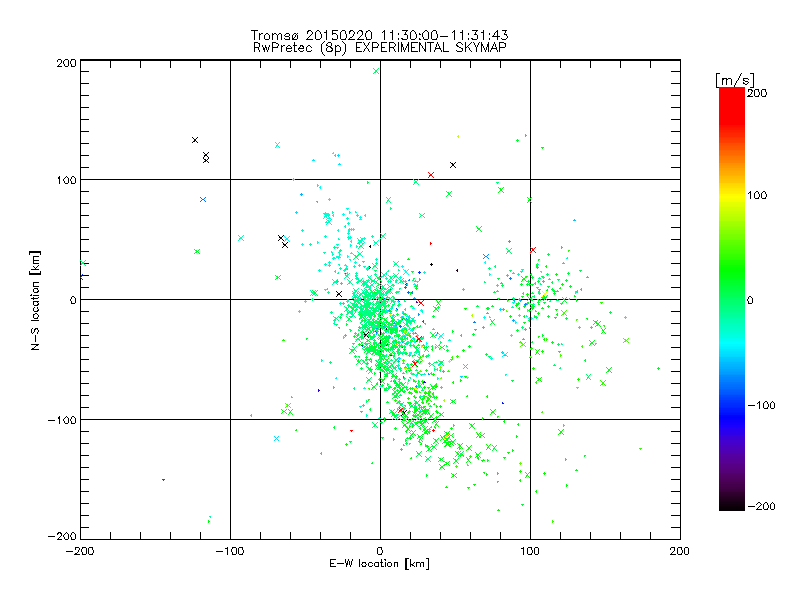Select the "E-W location [km]" x-axis label
The width and height of the screenshot is (800, 600).
(379, 563)
